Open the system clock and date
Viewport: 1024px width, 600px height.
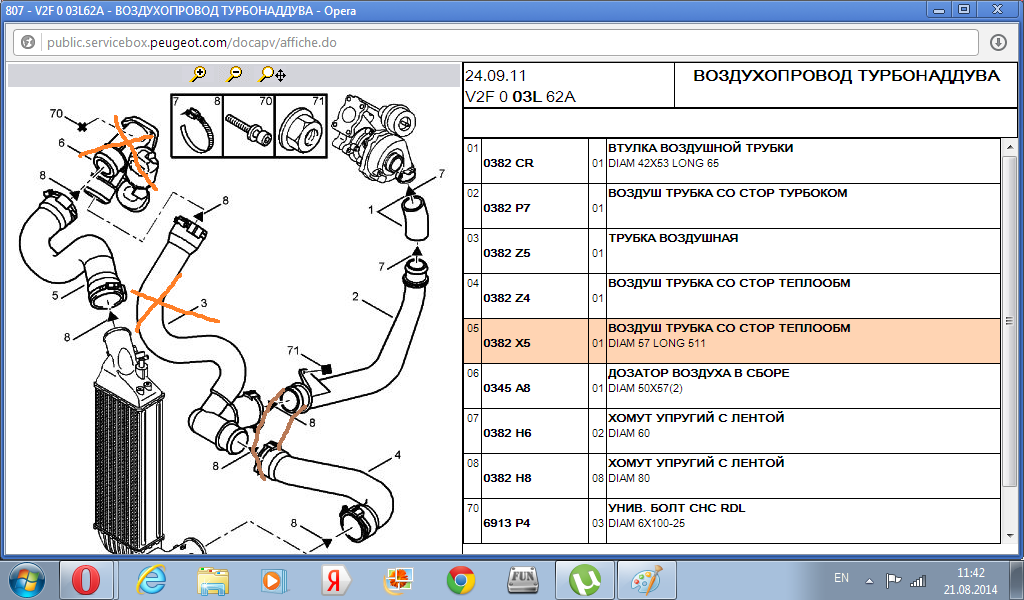[970, 579]
